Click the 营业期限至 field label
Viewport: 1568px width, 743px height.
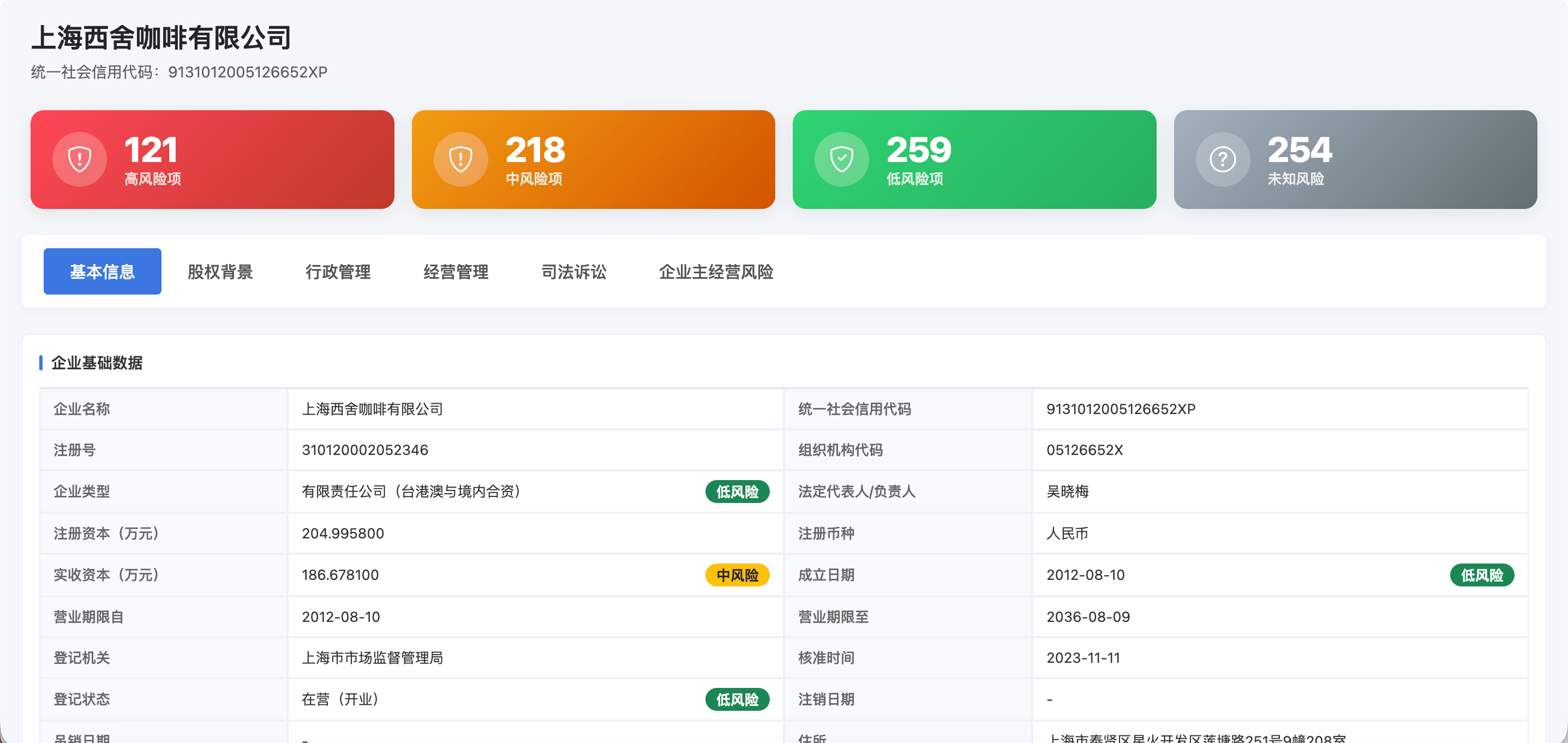coord(833,617)
